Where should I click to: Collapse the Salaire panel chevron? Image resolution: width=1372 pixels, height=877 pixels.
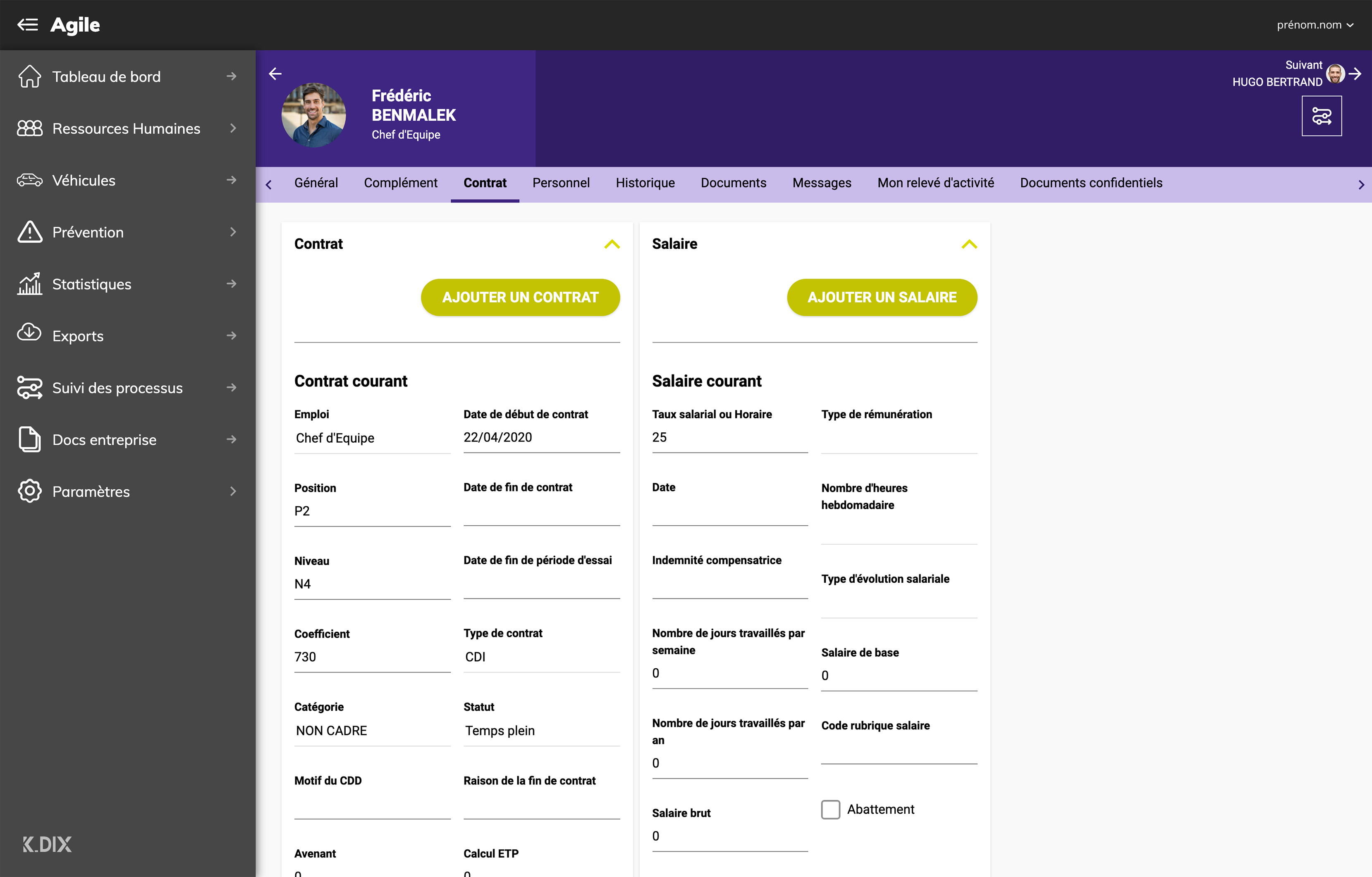[x=969, y=244]
